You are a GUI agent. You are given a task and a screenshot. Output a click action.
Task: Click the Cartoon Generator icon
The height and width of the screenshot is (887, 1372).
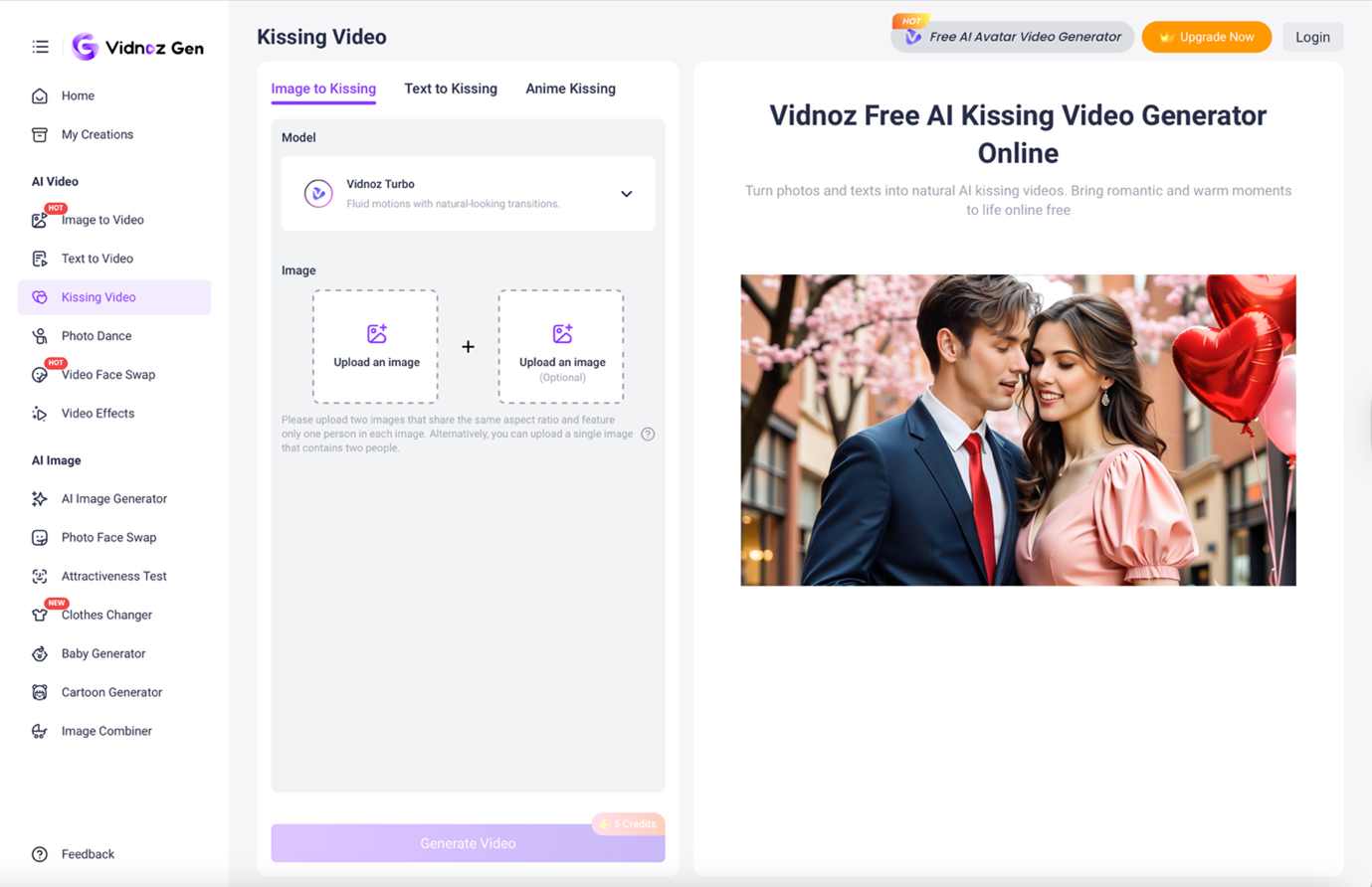coord(40,693)
